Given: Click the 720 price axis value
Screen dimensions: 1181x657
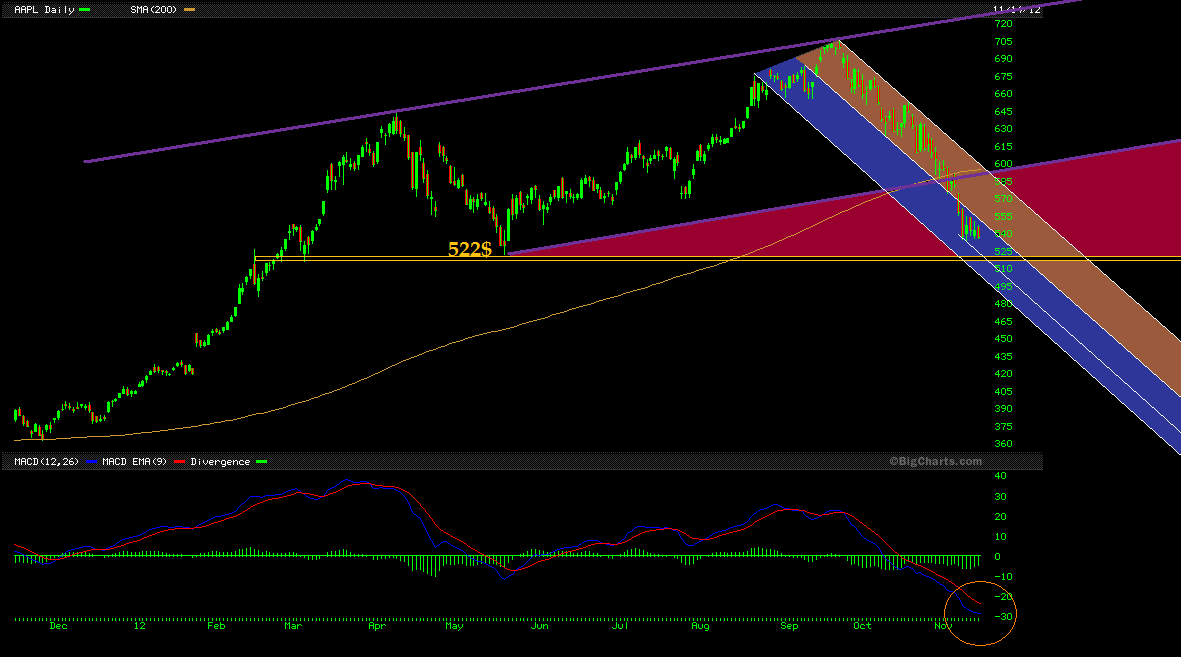Looking at the screenshot, I should (x=1003, y=24).
